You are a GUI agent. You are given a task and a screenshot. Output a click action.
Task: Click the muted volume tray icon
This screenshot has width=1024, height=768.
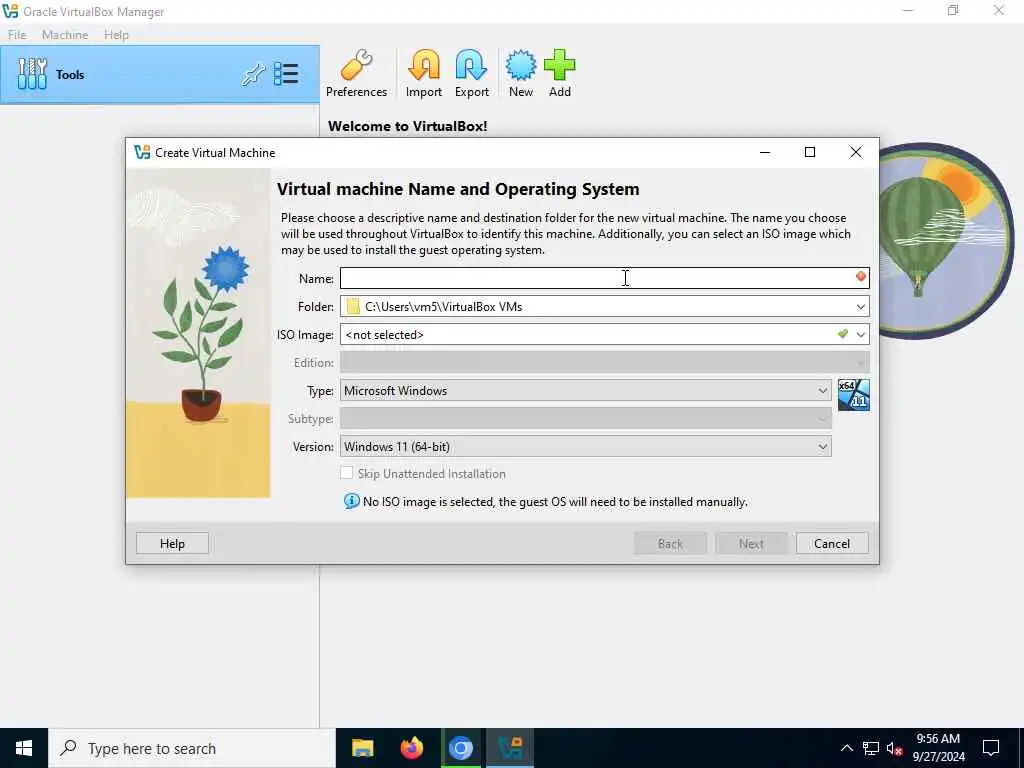click(x=894, y=748)
